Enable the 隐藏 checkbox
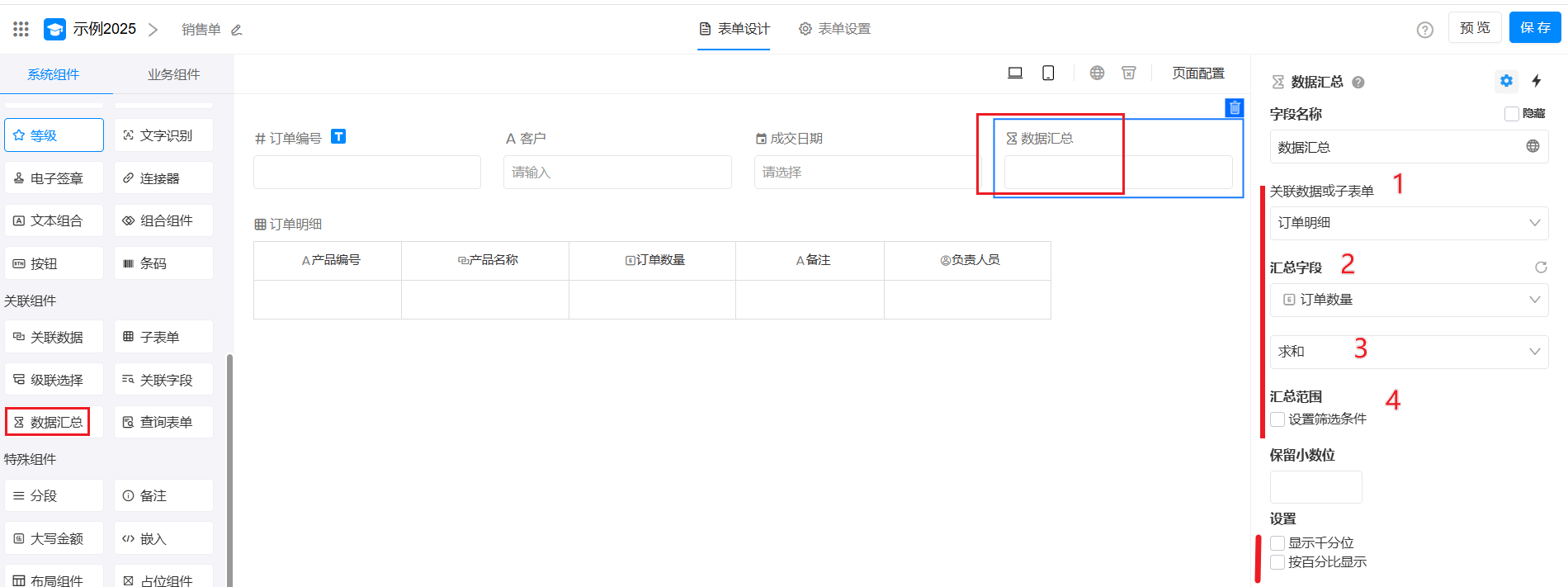 pyautogui.click(x=1512, y=114)
